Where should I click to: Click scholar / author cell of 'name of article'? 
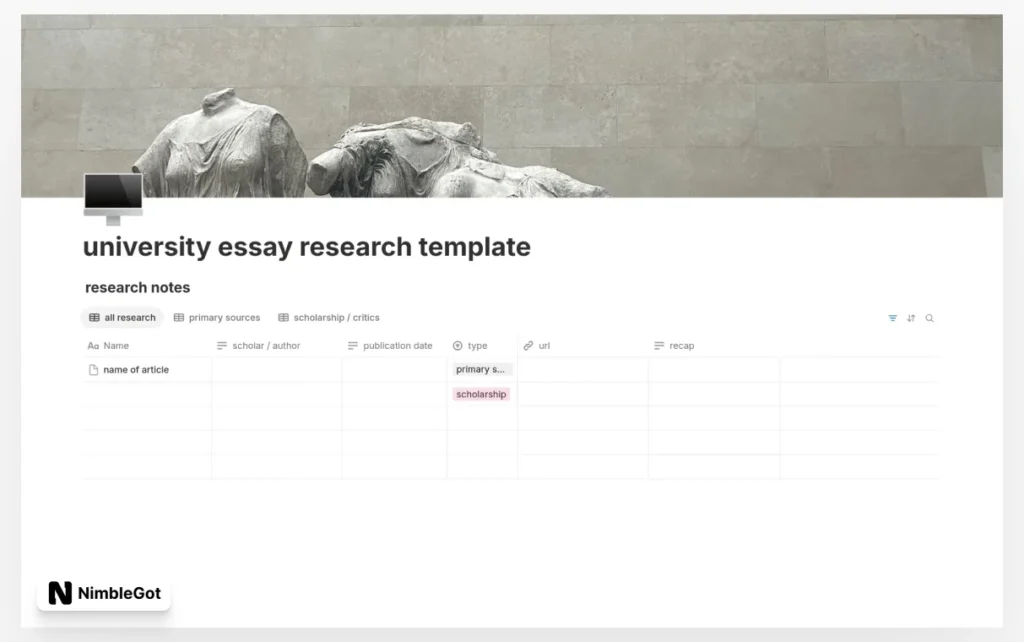pos(276,370)
